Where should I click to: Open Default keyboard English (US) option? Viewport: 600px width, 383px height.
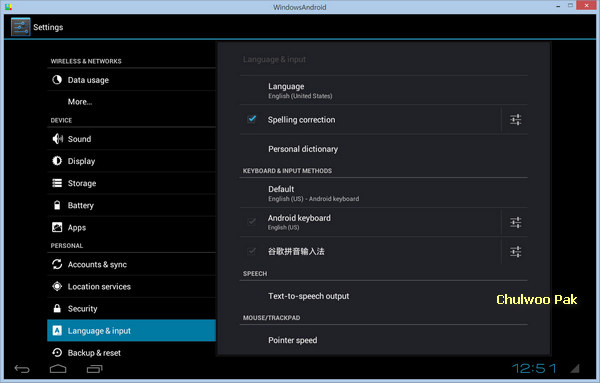384,193
